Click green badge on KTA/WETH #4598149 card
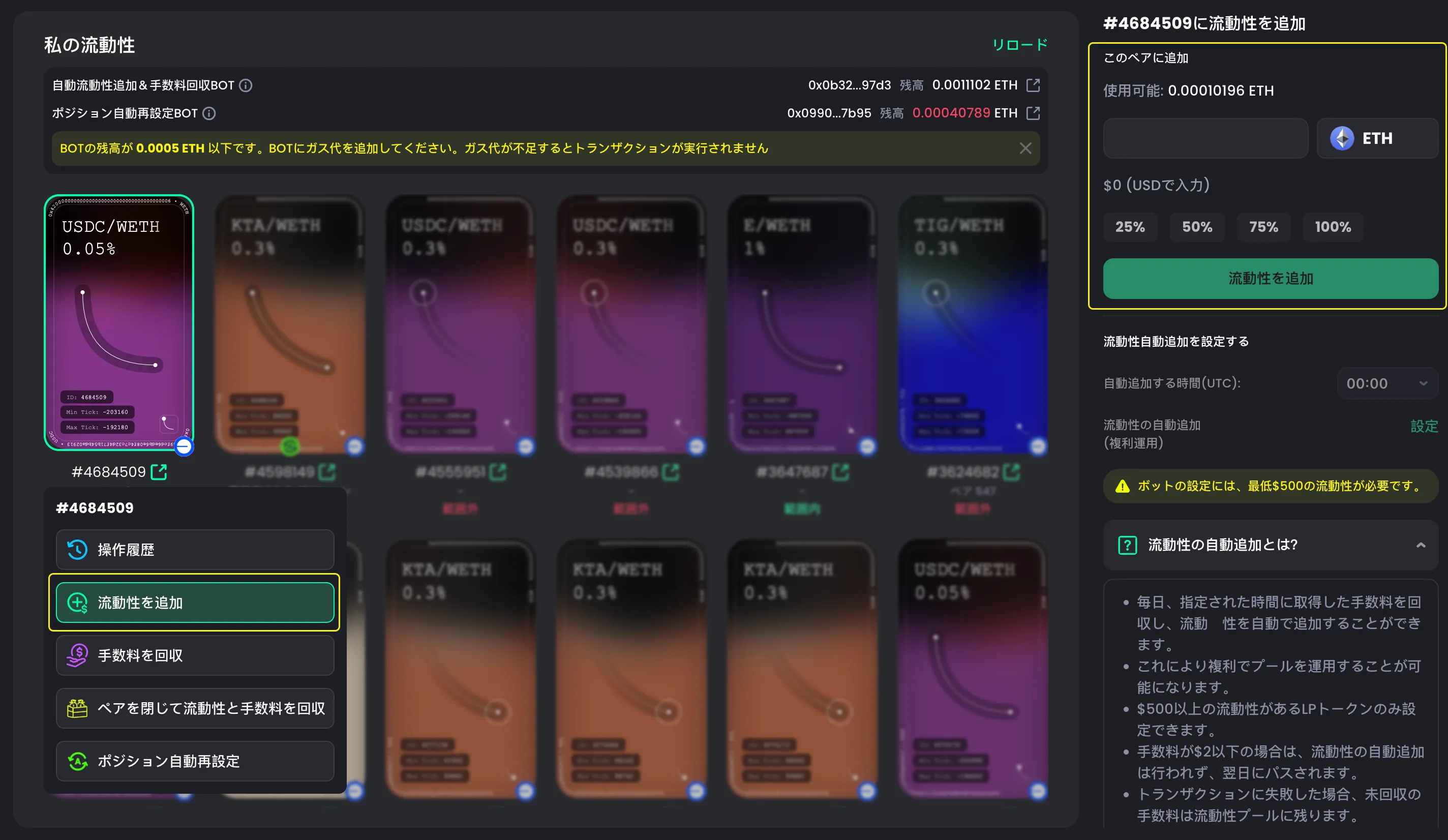The width and height of the screenshot is (1448, 840). (x=290, y=446)
